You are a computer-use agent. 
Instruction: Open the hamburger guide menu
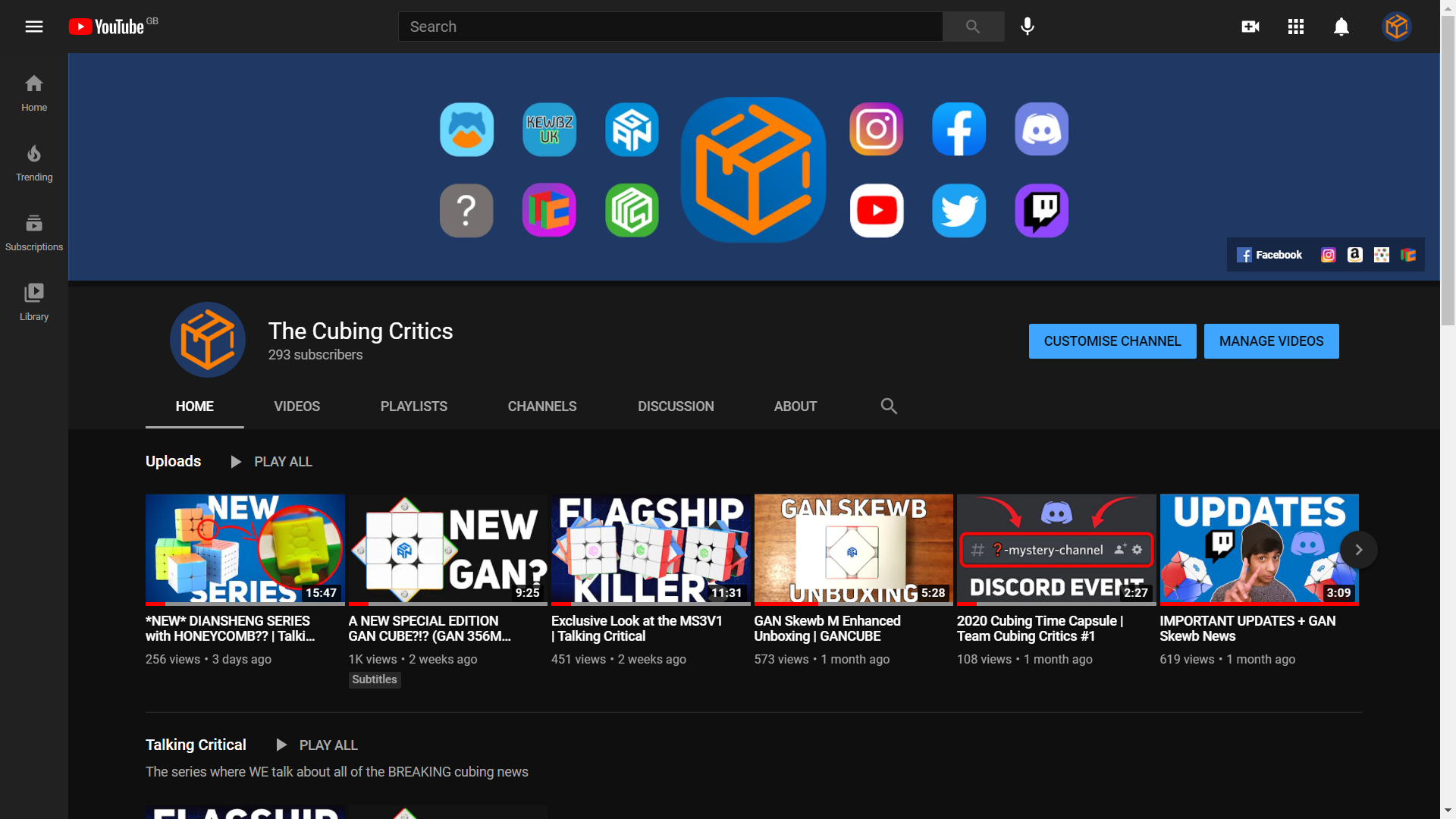34,27
